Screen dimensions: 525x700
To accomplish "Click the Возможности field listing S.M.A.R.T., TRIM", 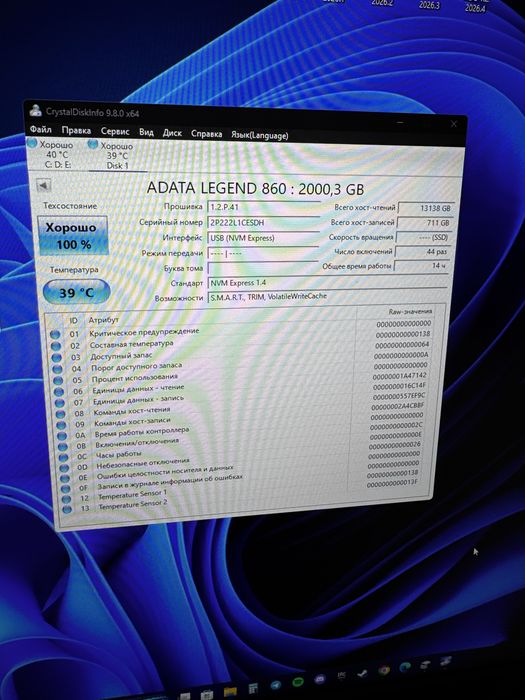I will click(327, 297).
